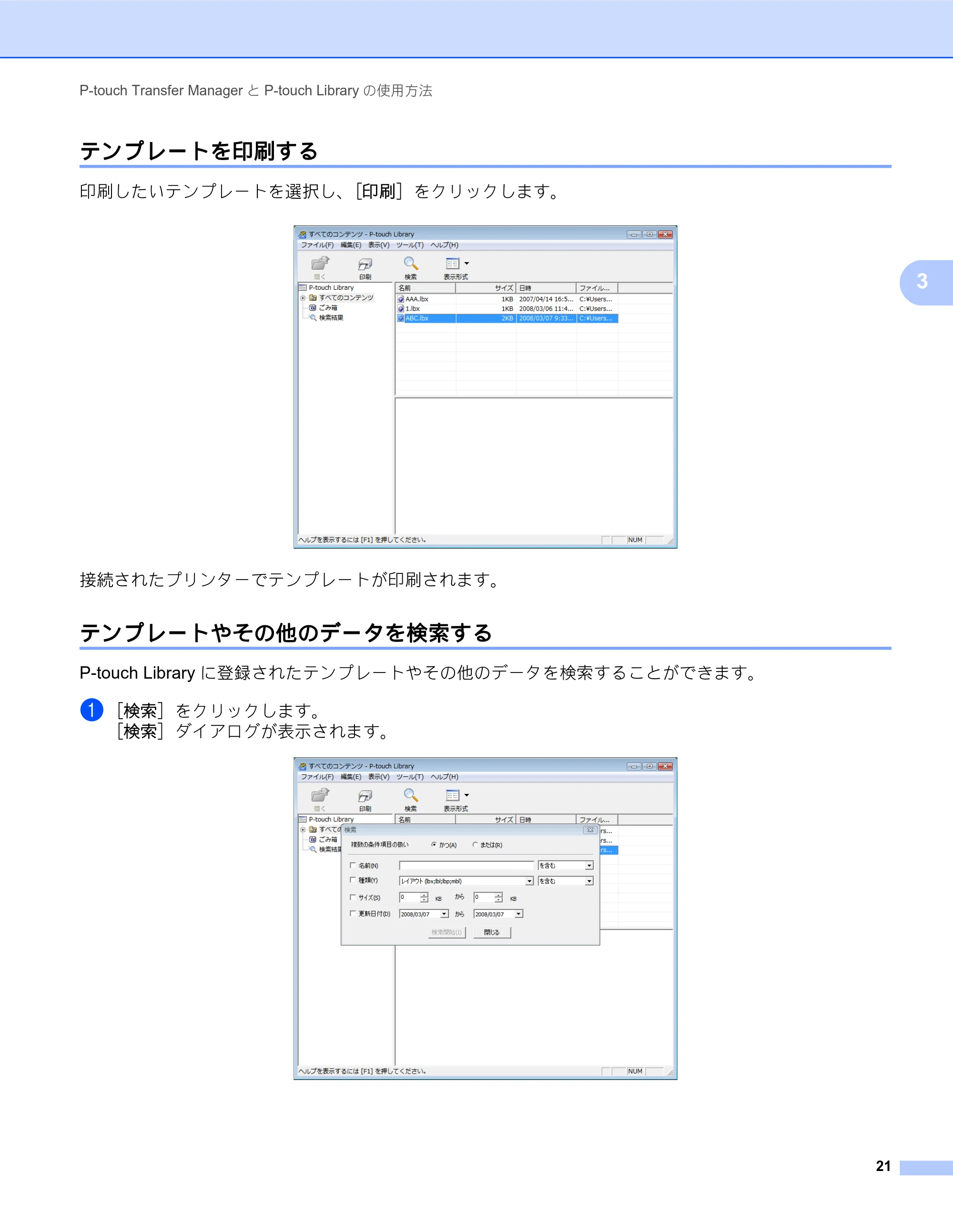This screenshot has width=953, height=1232.
Task: Click 表示形式 view icon in 検索 dialog screenshot
Action: [x=452, y=795]
